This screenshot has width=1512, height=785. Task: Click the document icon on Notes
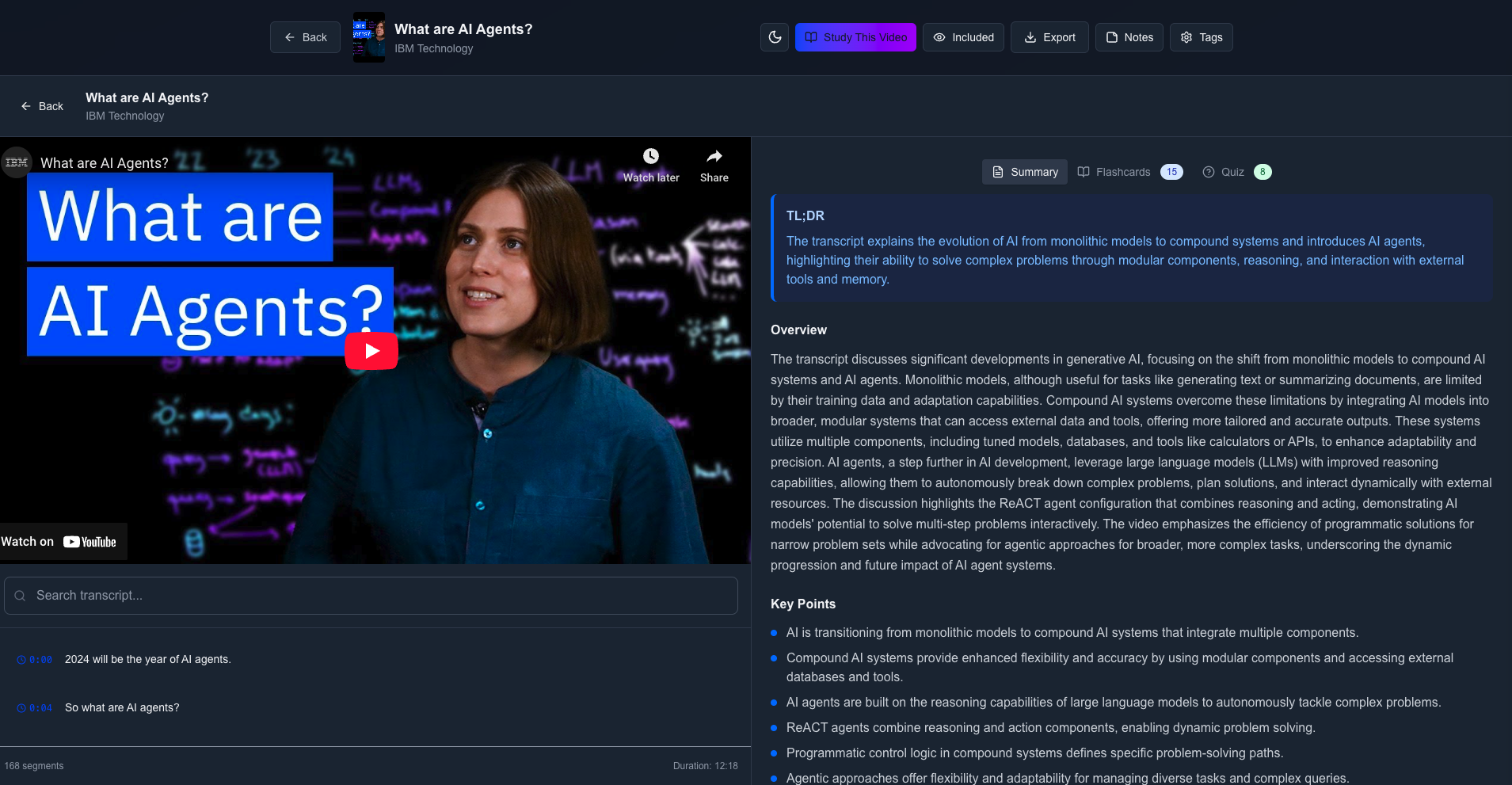click(x=1112, y=37)
